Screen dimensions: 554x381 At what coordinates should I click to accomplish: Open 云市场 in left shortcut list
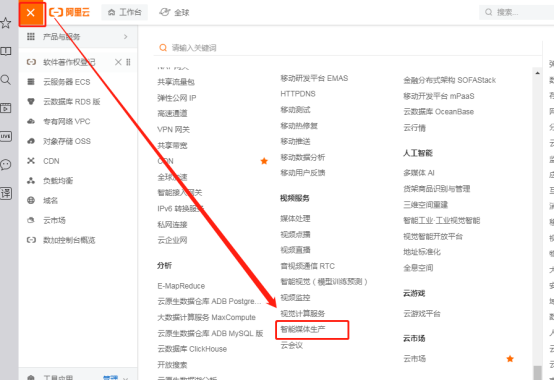click(x=54, y=221)
